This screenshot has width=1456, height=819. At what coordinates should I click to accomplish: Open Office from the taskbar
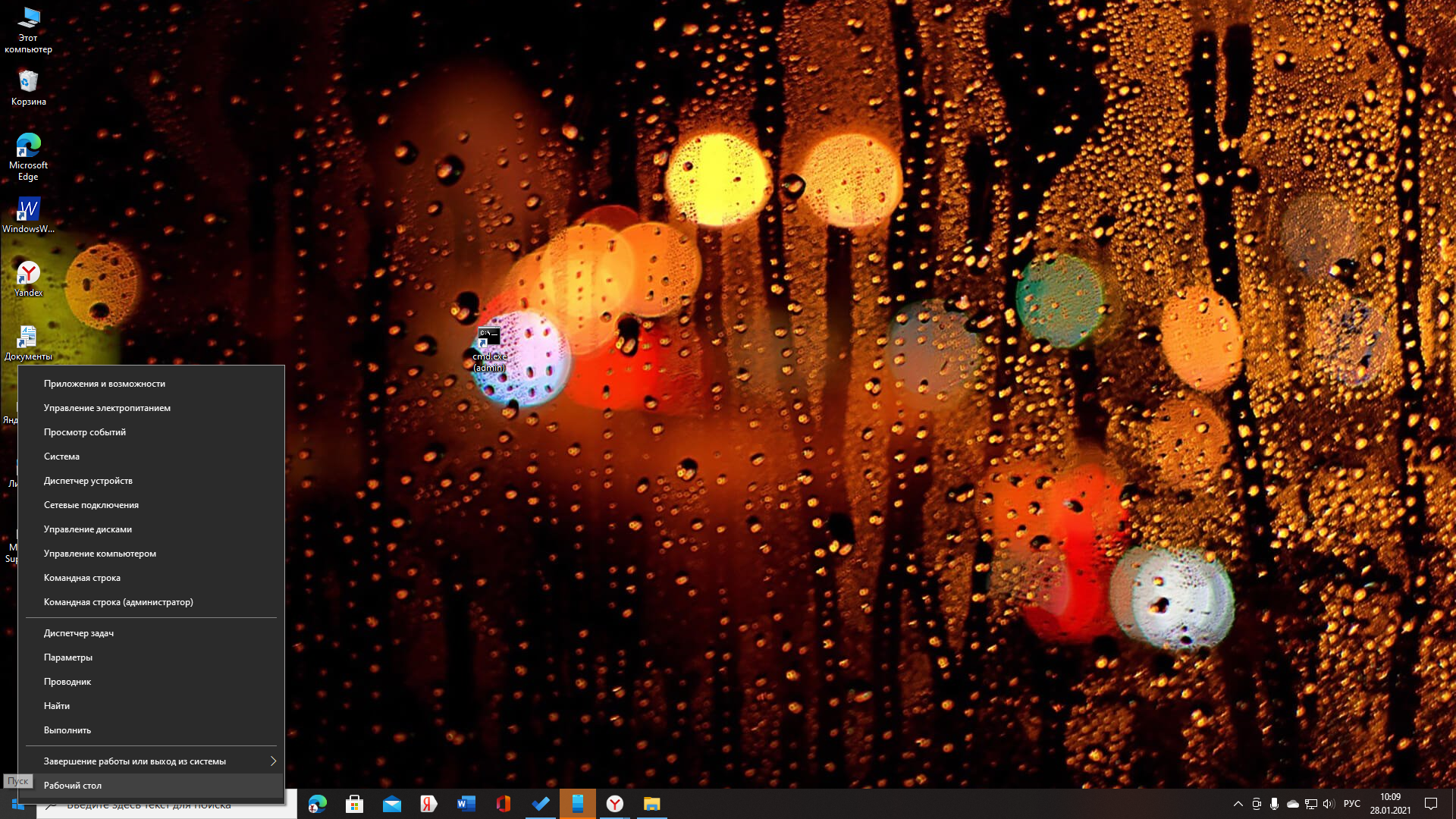tap(504, 804)
